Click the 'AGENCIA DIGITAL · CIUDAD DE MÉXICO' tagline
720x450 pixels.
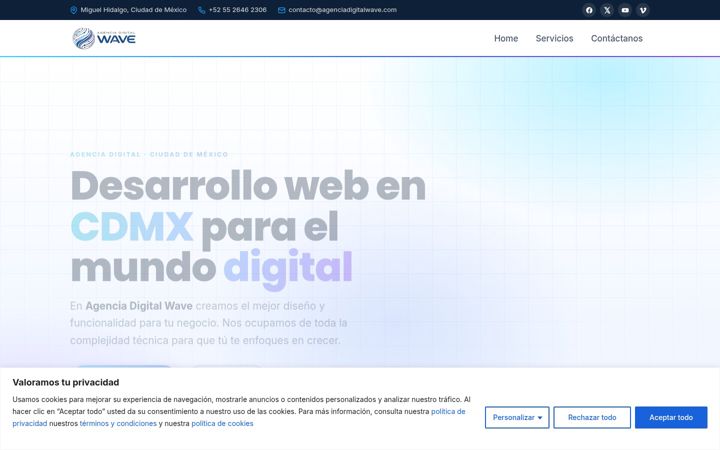point(149,154)
